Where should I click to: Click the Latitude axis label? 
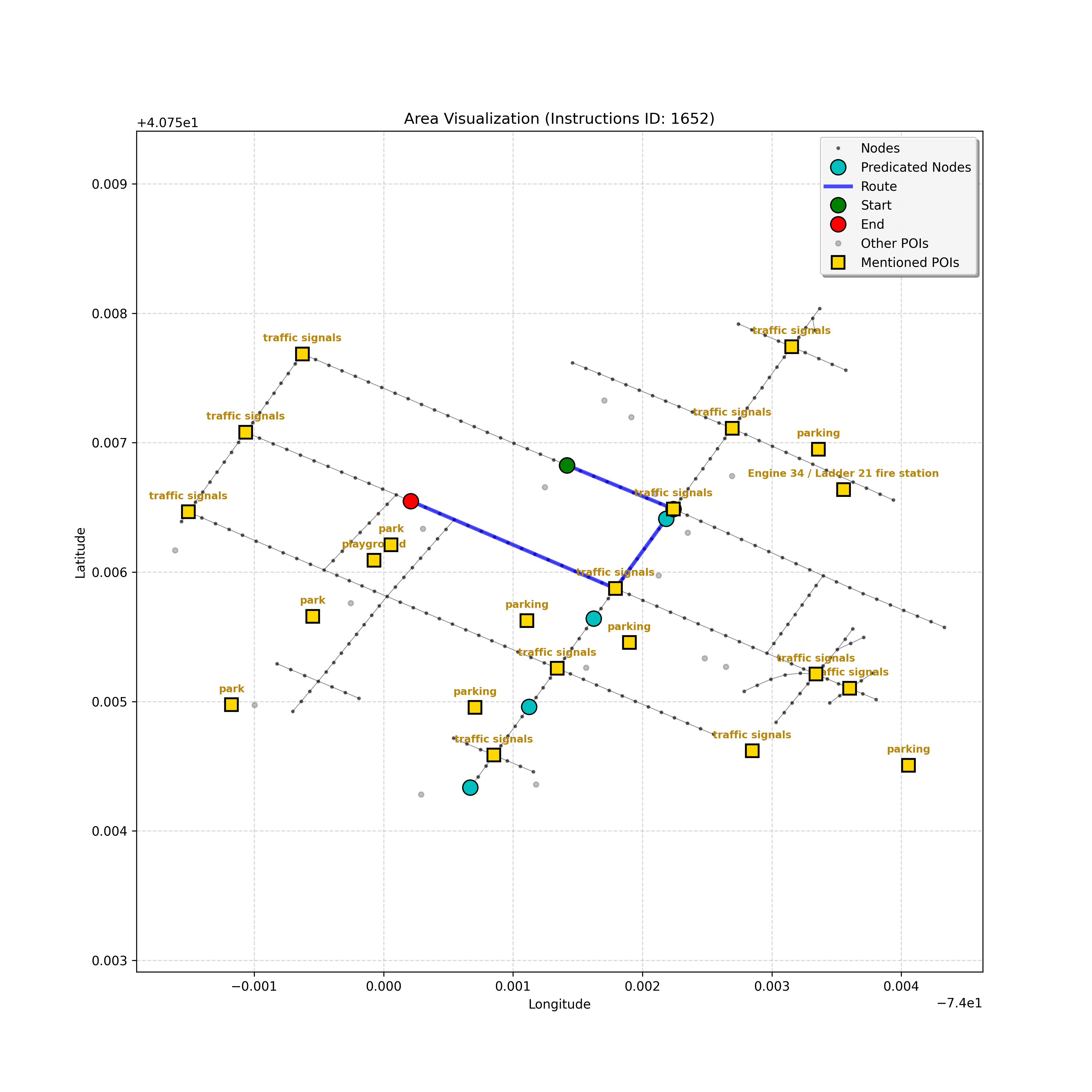[81, 552]
